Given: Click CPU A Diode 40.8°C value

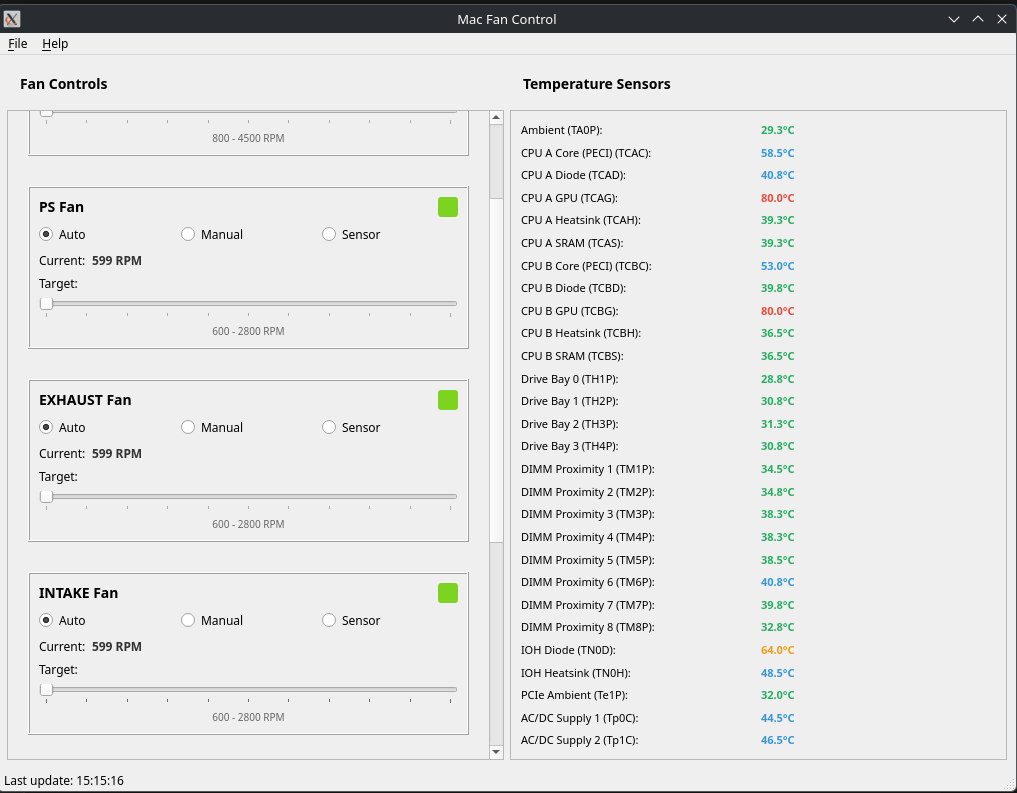Looking at the screenshot, I should tap(778, 175).
